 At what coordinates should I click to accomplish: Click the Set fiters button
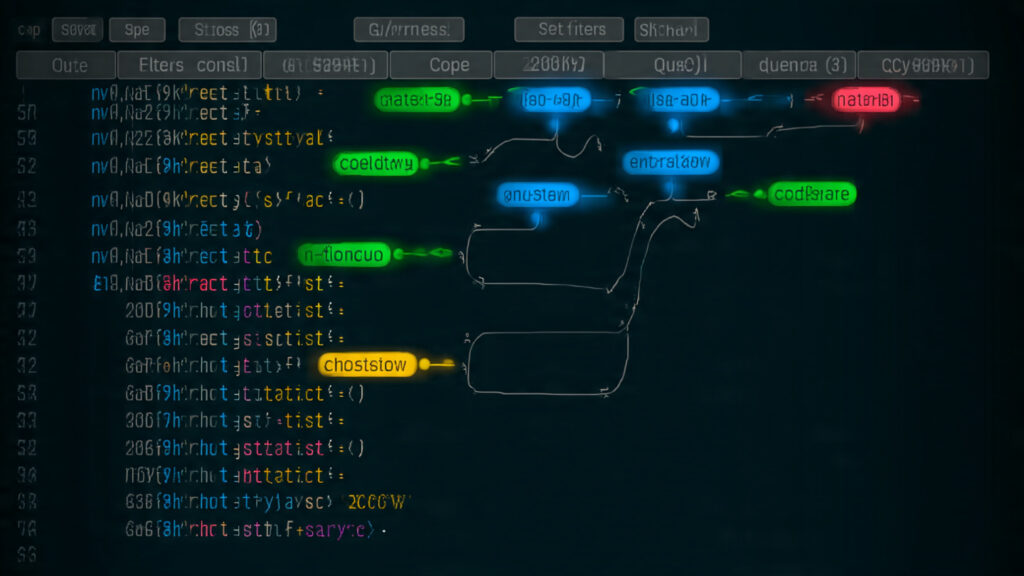(568, 29)
